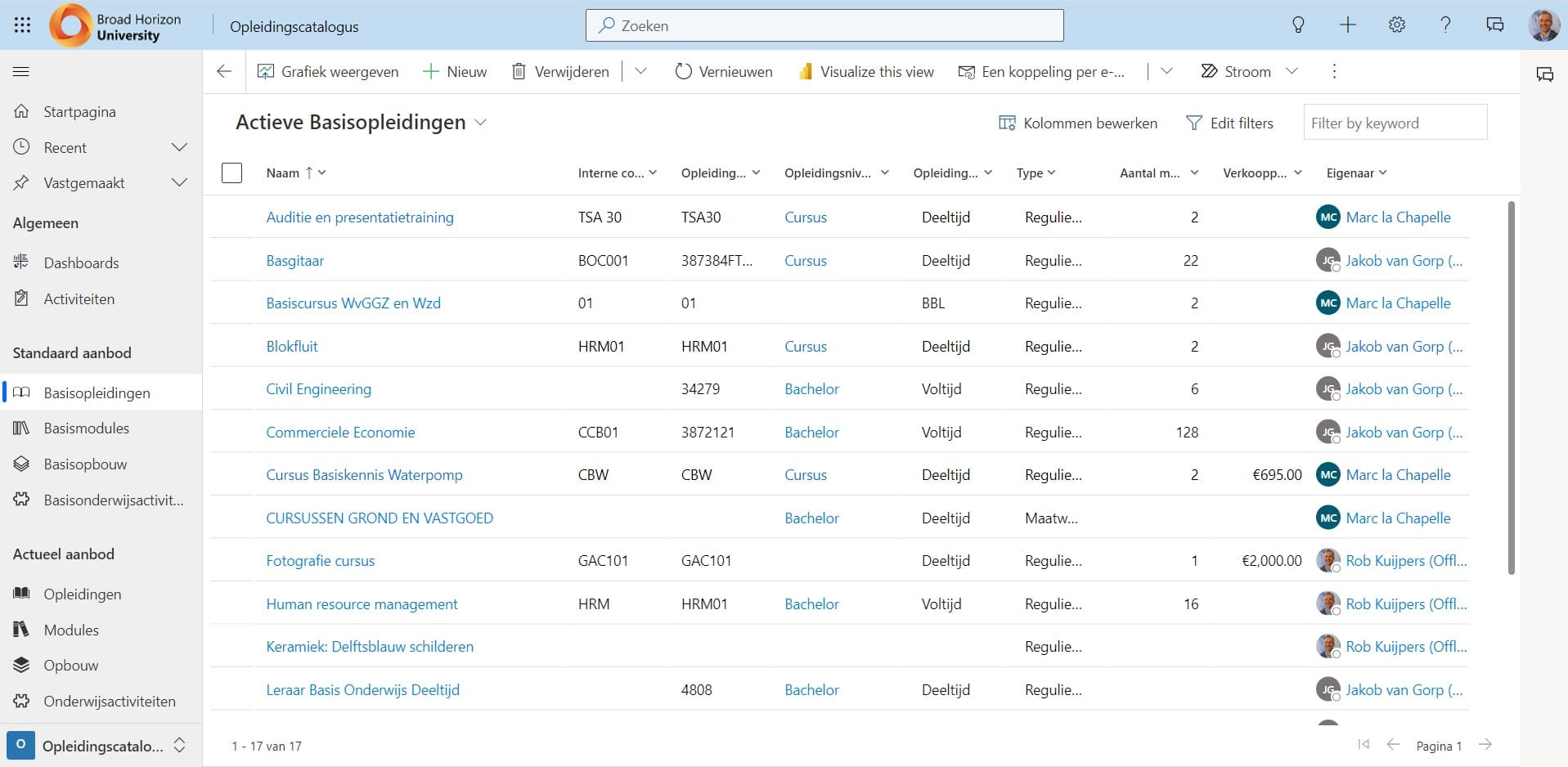1568x767 pixels.
Task: Open Commerciele Economie record link
Action: pos(340,433)
